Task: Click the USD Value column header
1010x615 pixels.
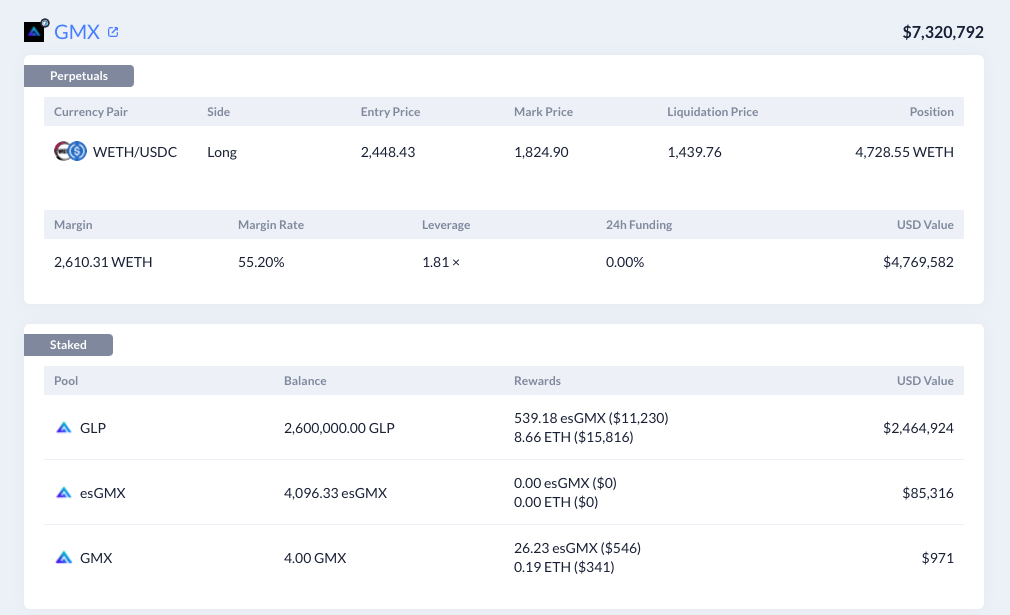Action: (x=925, y=380)
